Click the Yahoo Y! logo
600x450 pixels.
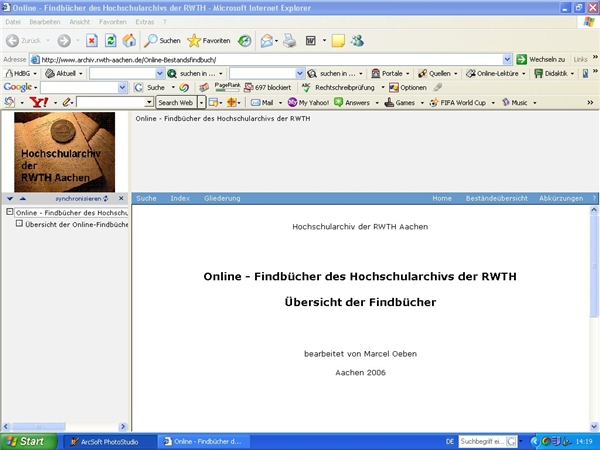[x=39, y=102]
